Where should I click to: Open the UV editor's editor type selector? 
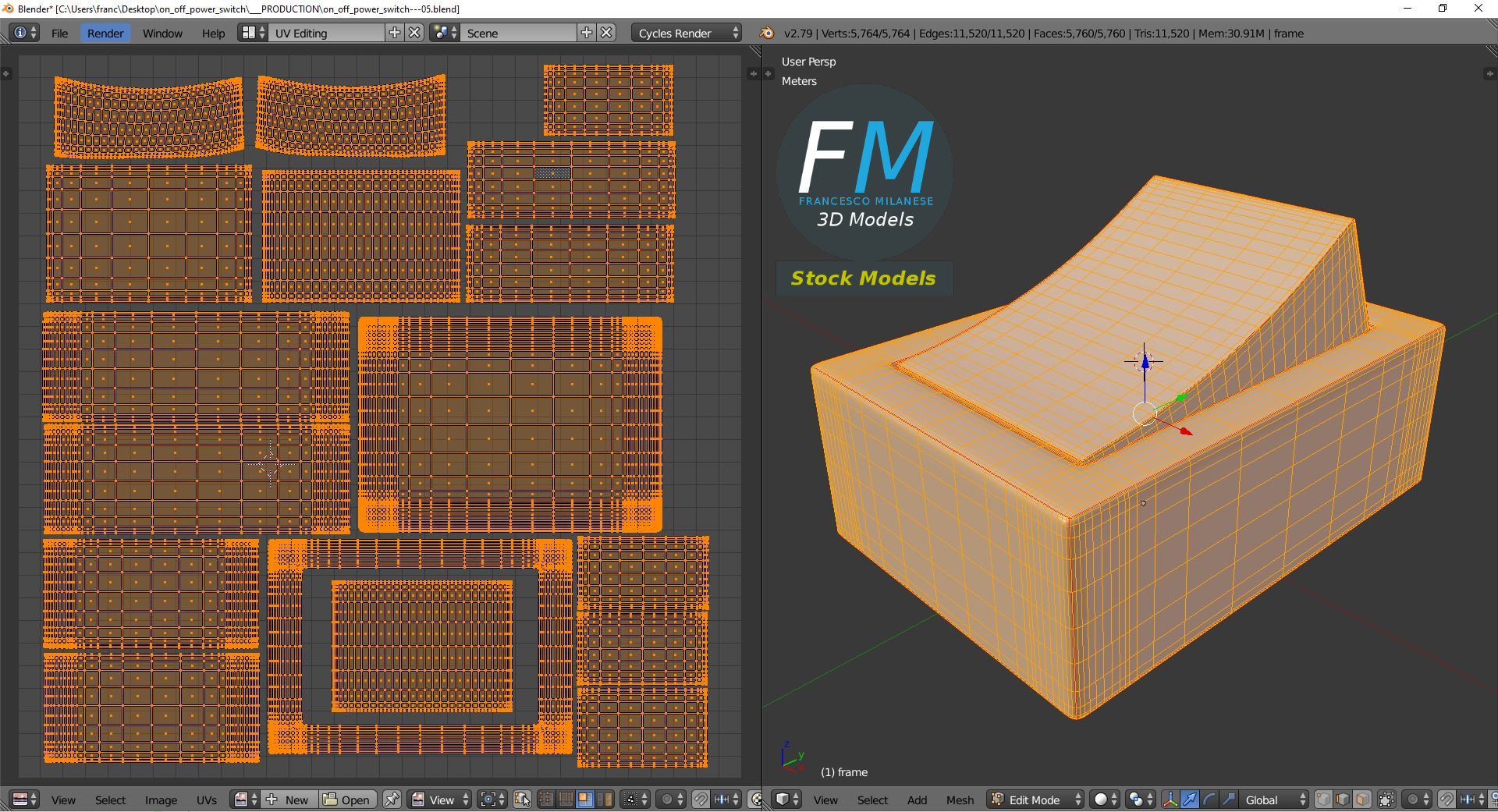pos(25,800)
